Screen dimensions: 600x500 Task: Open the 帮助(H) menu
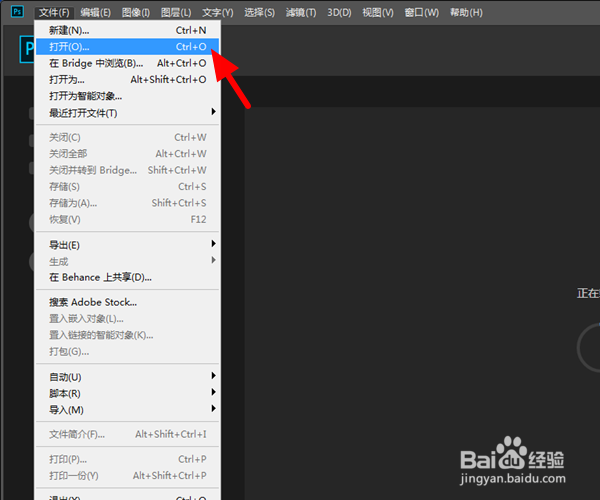click(466, 13)
